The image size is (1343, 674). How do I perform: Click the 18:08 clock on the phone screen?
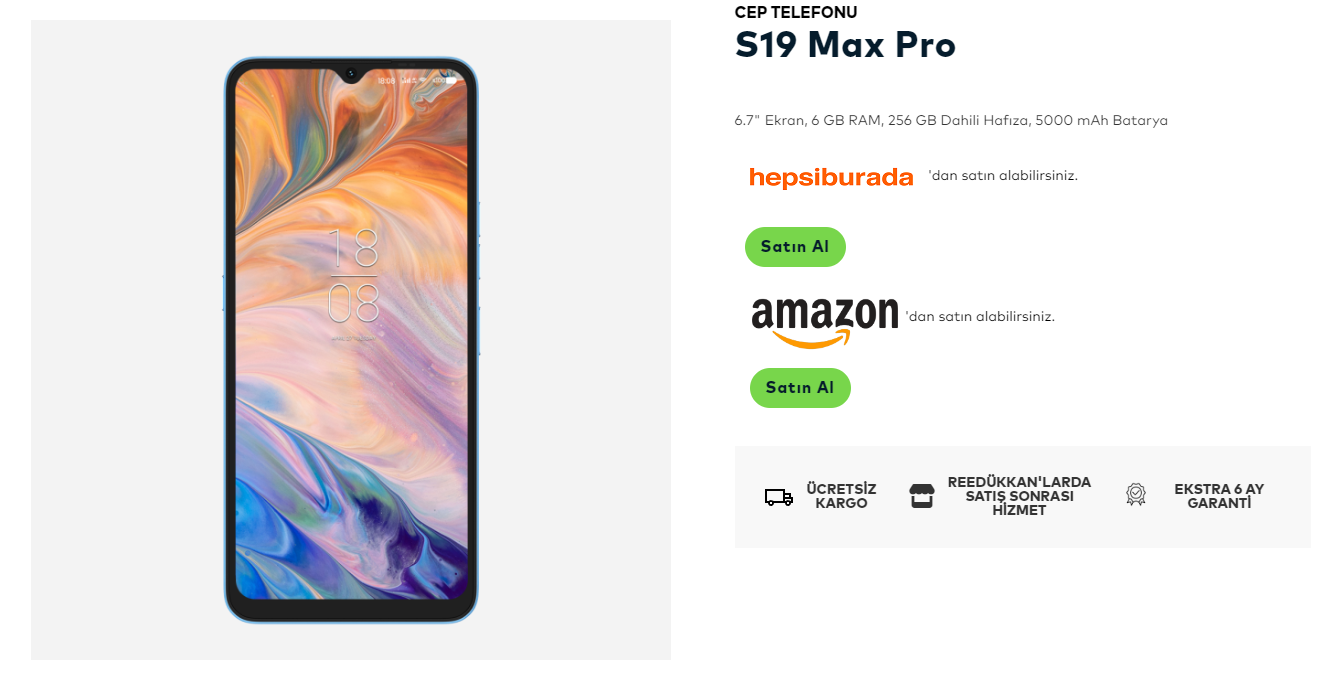coord(353,275)
